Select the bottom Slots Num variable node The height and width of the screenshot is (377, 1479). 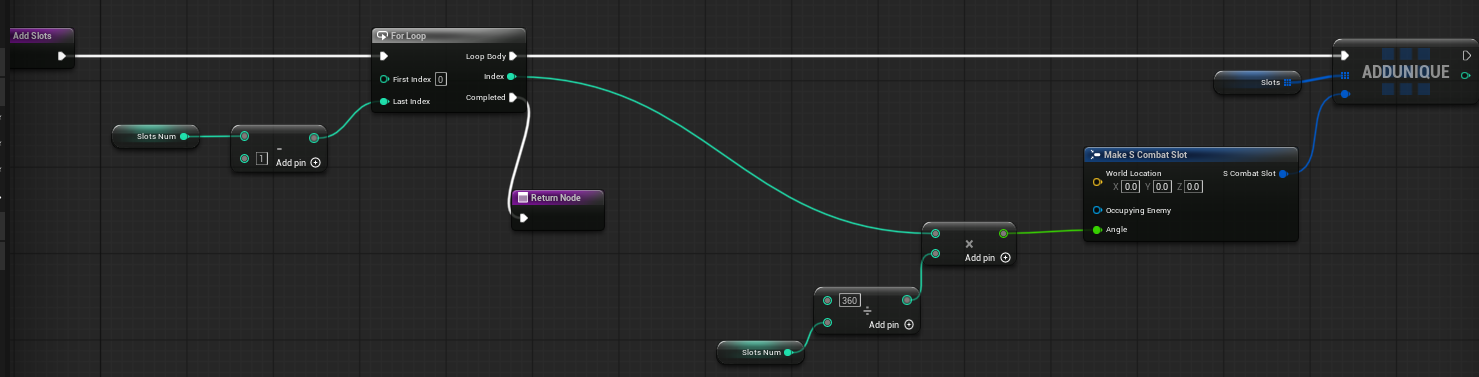760,352
